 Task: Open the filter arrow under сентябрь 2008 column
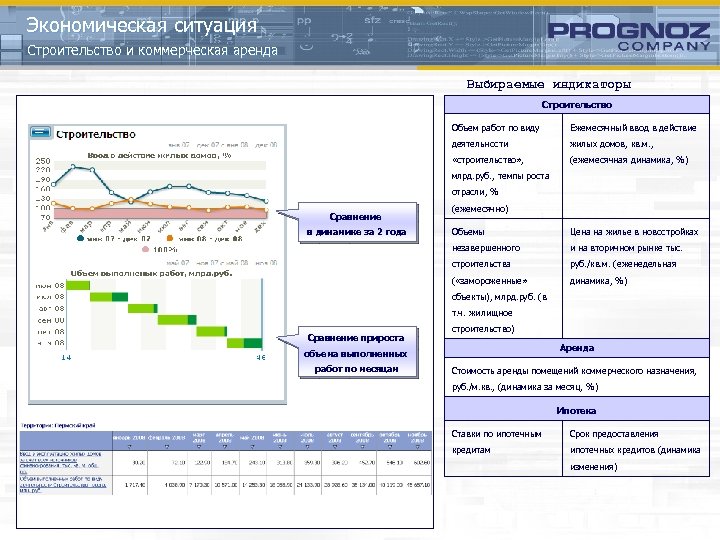362,446
